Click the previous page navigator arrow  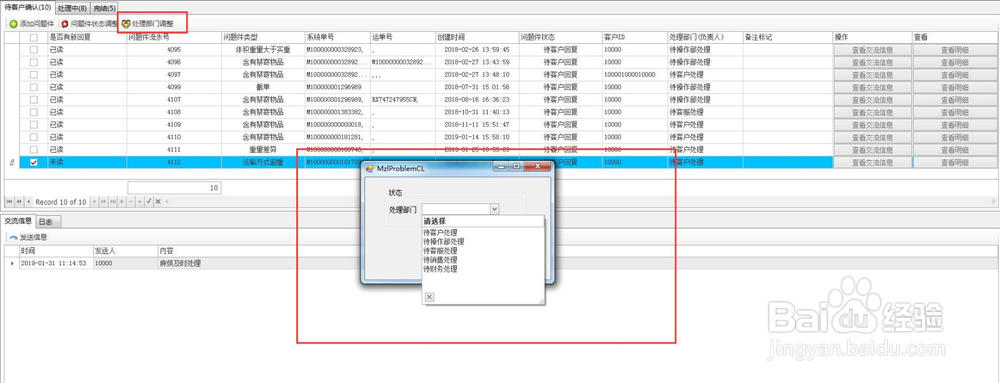pos(19,202)
